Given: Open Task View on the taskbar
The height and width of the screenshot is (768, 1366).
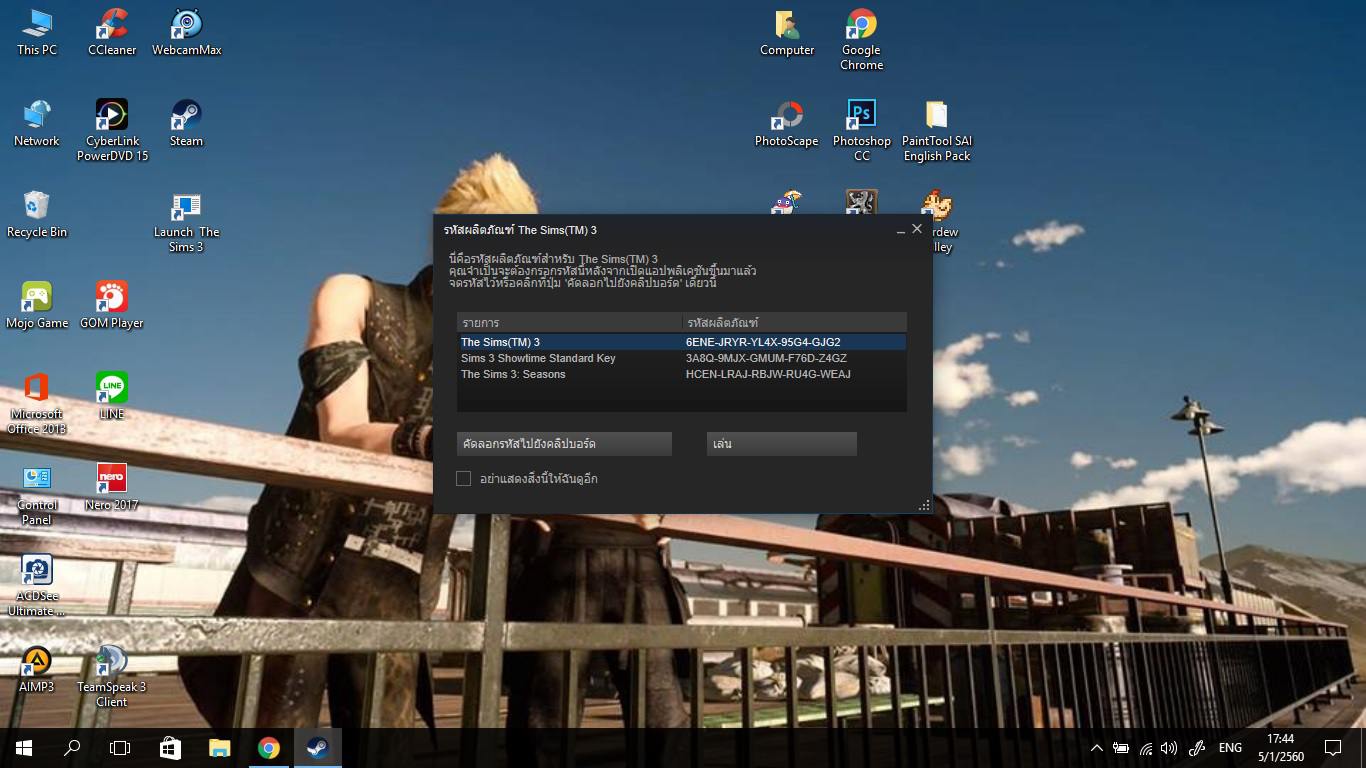Looking at the screenshot, I should (x=120, y=748).
